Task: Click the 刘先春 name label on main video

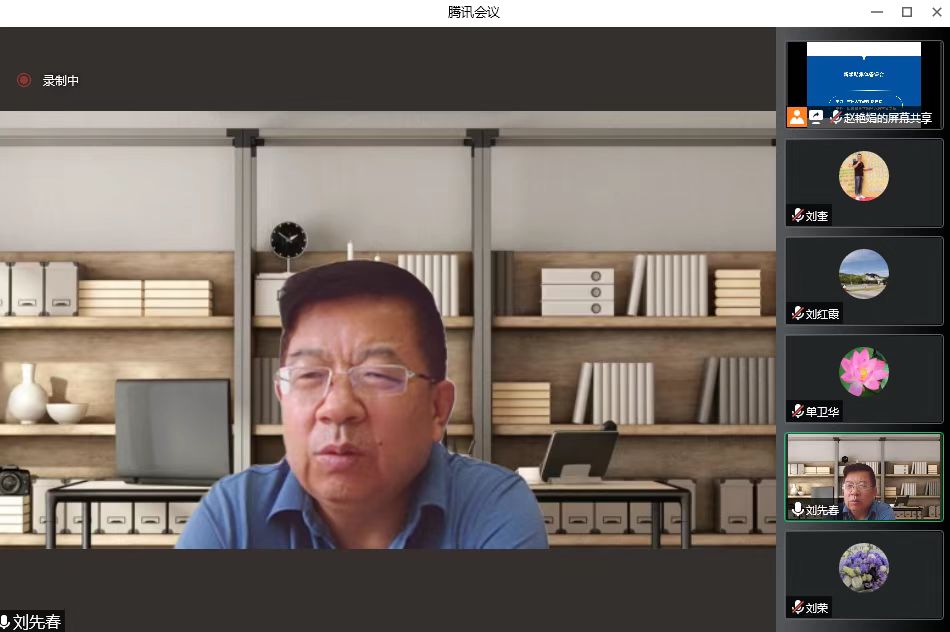Action: tap(37, 622)
